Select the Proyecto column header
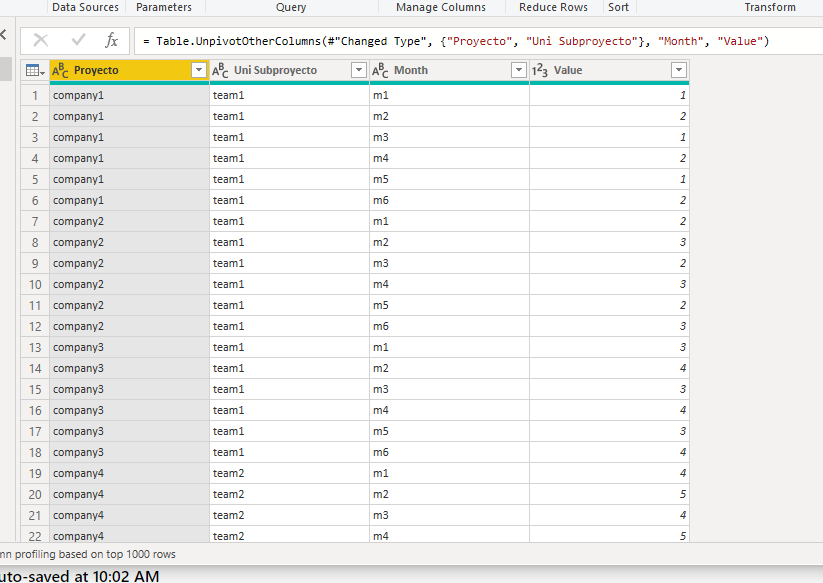Screen dimensions: 823x583 click(x=130, y=70)
